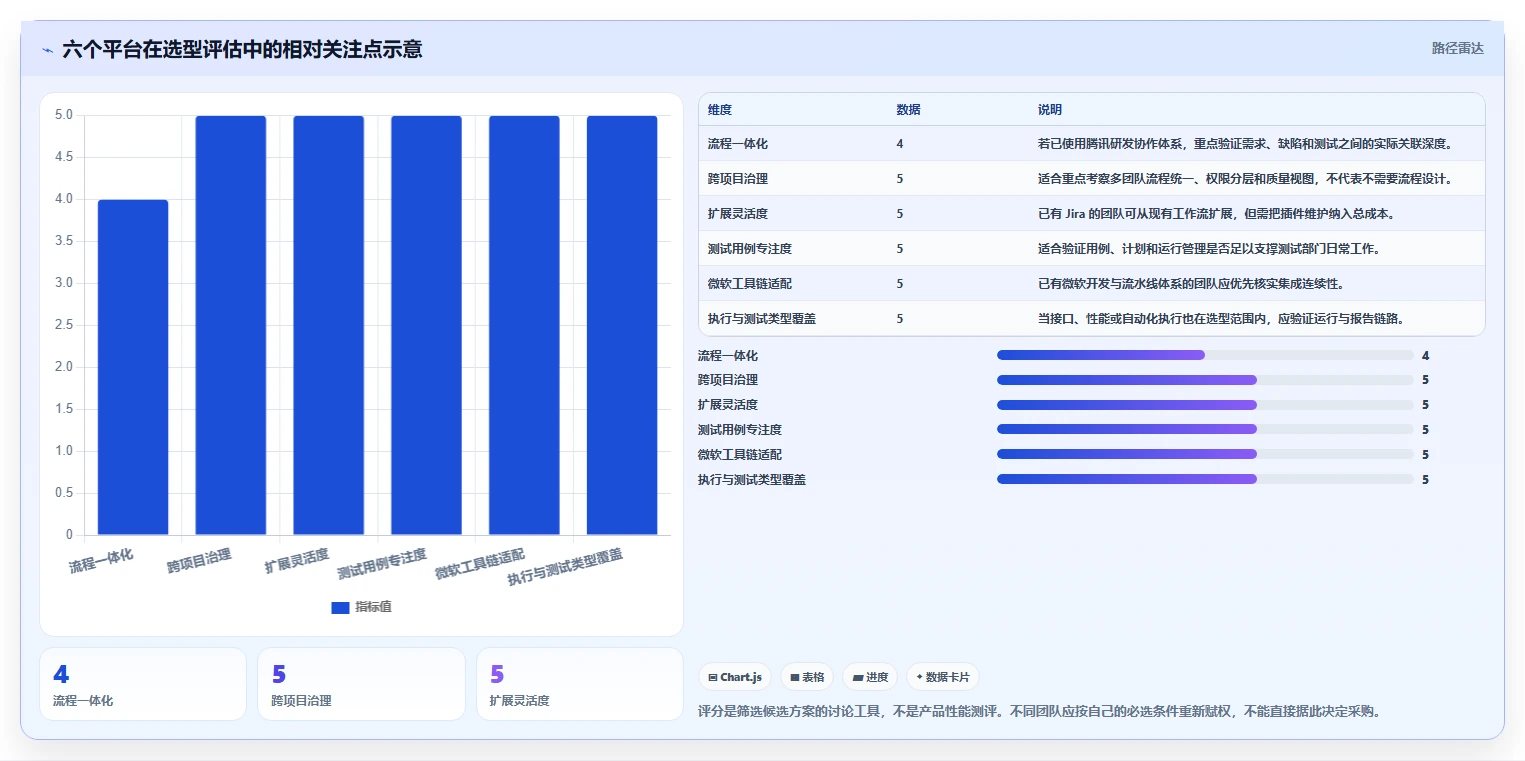Click the footnote starting with 评分是筛选候选方案
1525x761 pixels.
pos(1040,712)
